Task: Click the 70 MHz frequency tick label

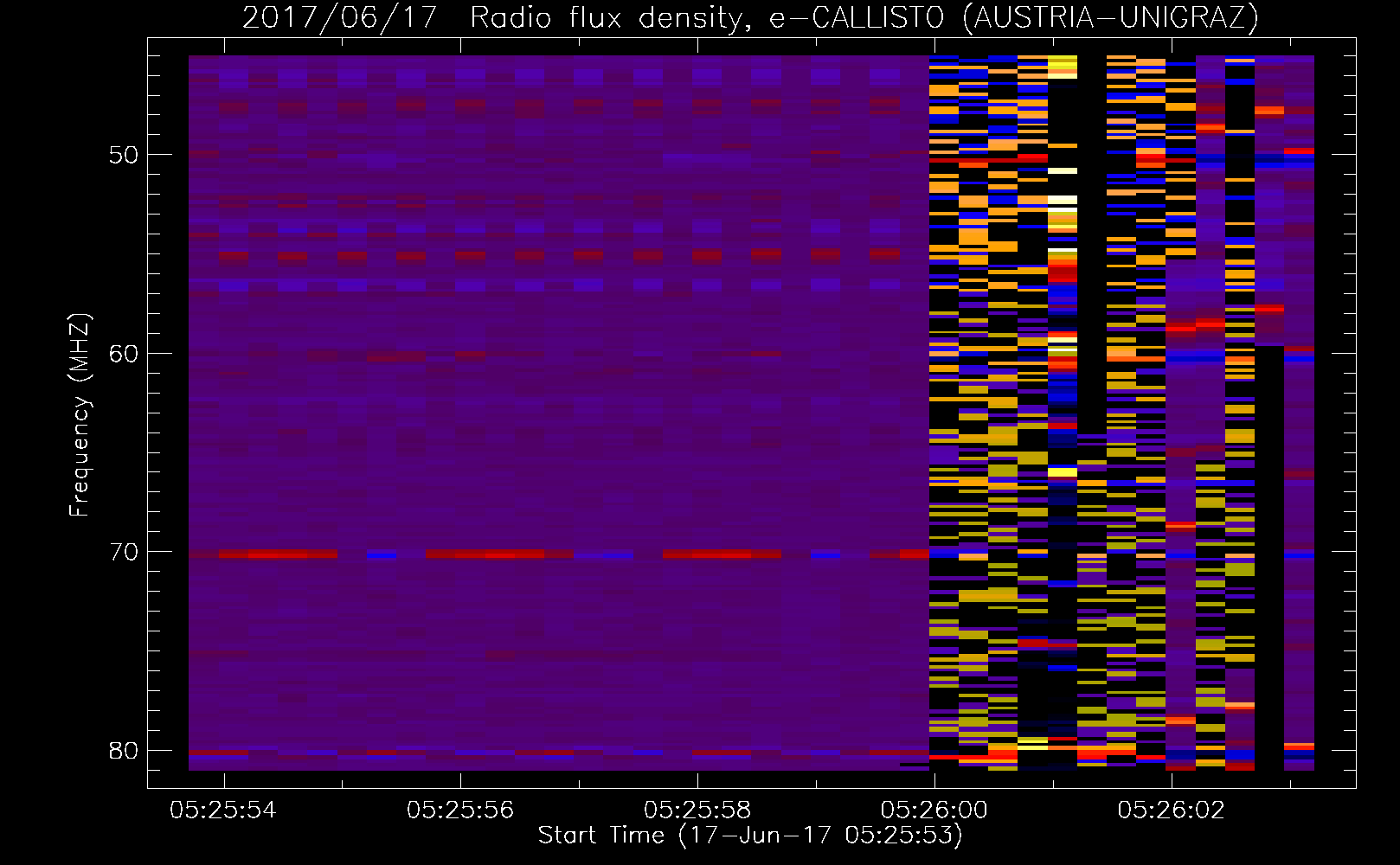Action: [x=124, y=552]
